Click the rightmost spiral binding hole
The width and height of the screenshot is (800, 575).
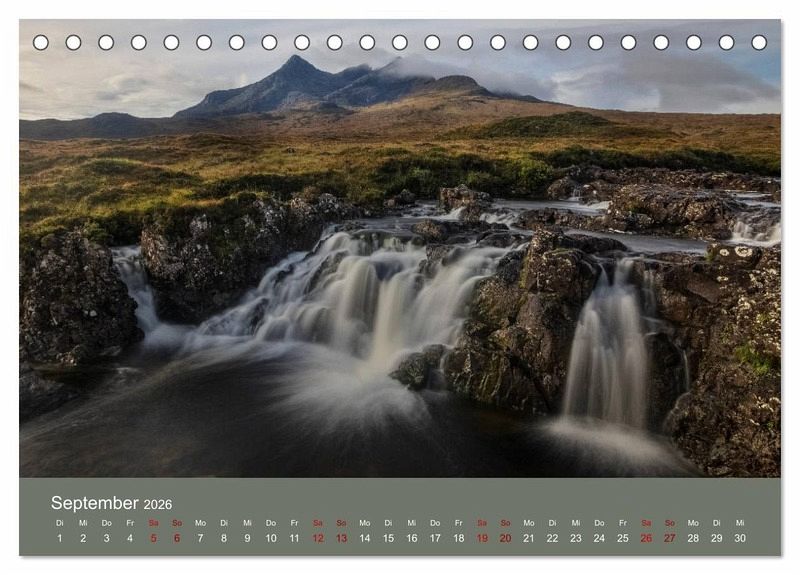point(759,42)
